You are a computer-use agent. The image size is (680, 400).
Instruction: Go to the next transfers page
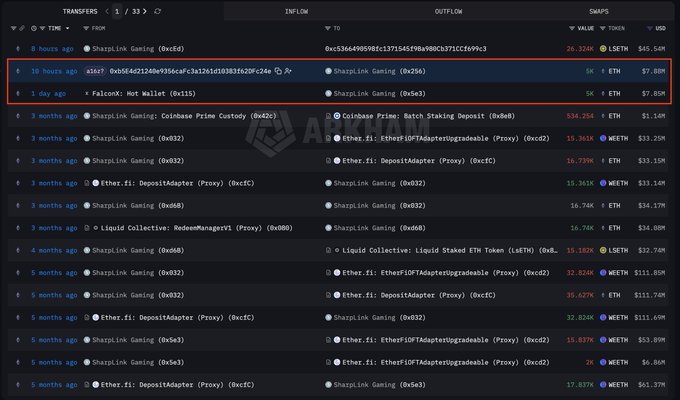(145, 11)
